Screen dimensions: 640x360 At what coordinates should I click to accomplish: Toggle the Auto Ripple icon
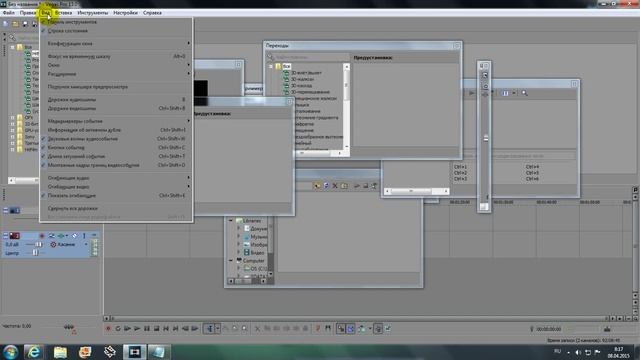pos(362,329)
